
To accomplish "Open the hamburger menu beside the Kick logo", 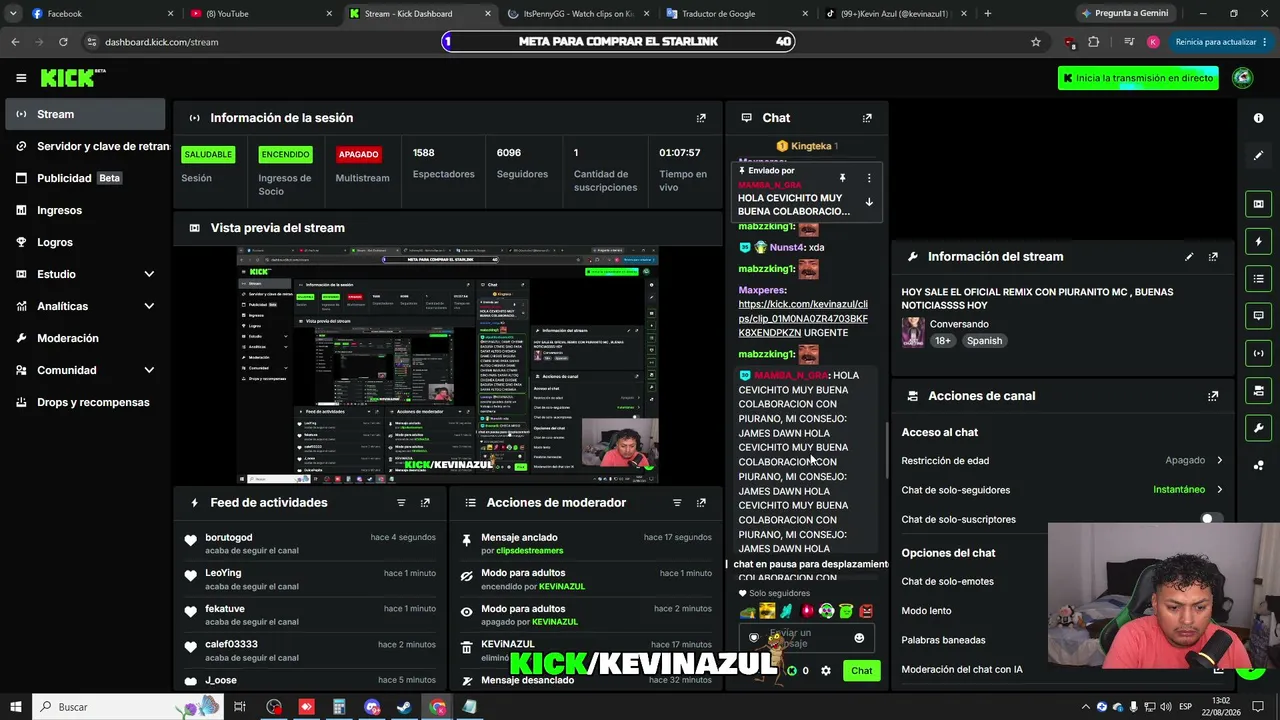I will point(21,78).
